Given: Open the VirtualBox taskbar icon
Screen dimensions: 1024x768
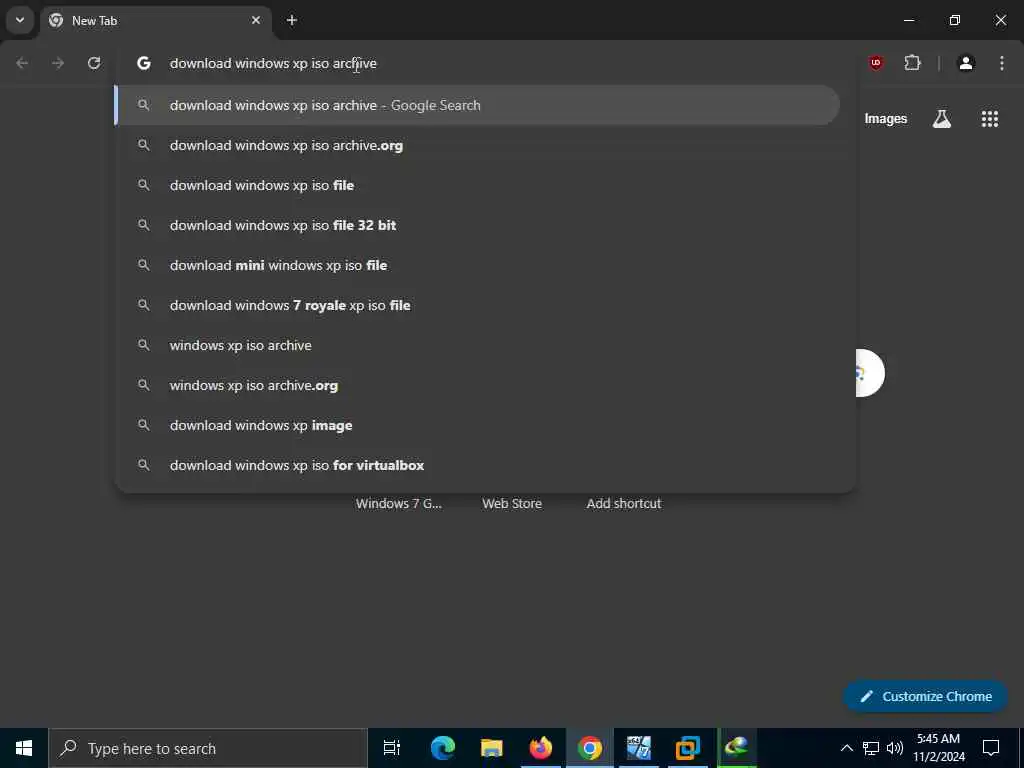Looking at the screenshot, I should (x=688, y=748).
